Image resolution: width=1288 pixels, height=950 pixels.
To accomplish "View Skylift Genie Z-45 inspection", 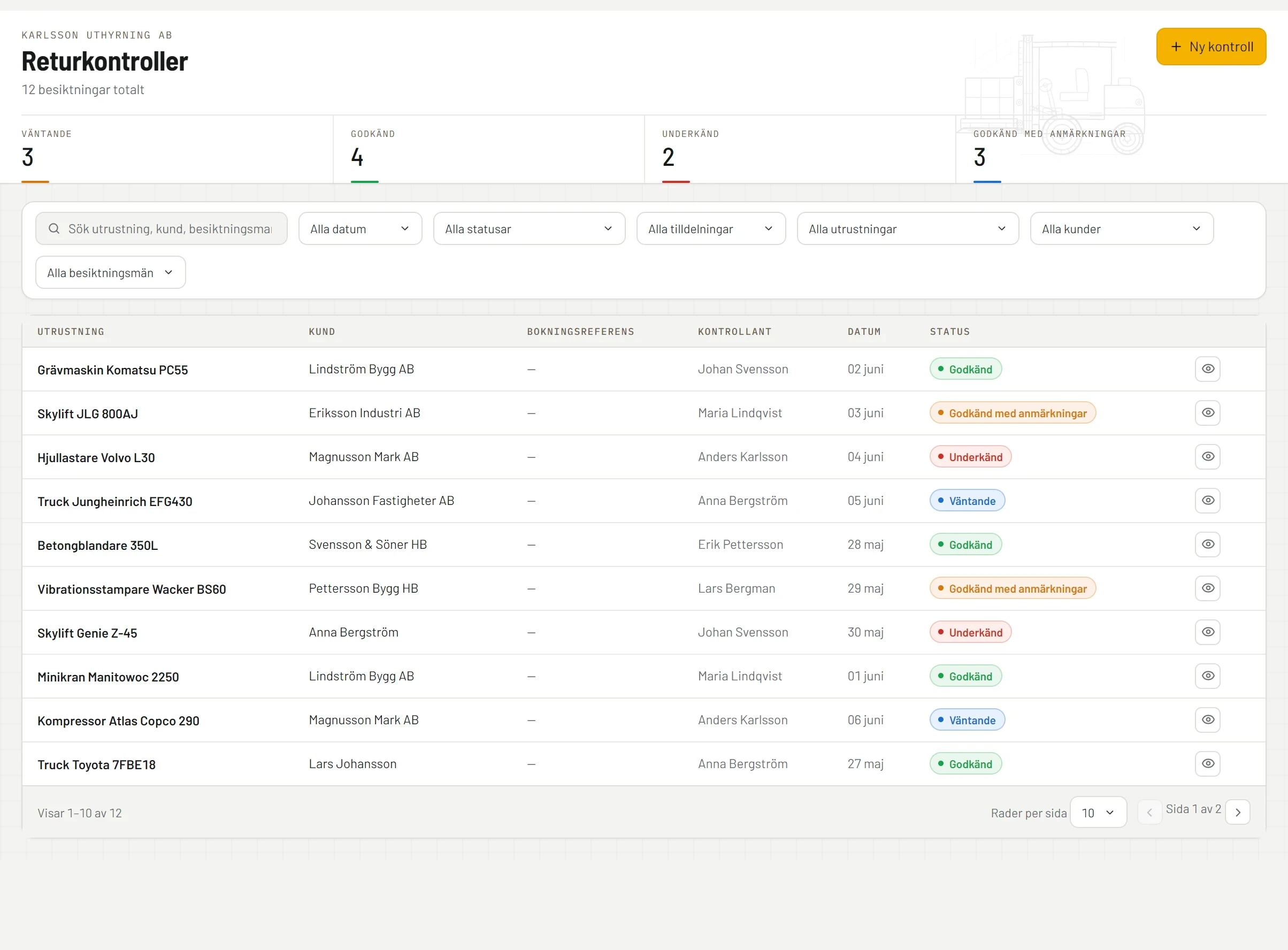I will point(1208,632).
